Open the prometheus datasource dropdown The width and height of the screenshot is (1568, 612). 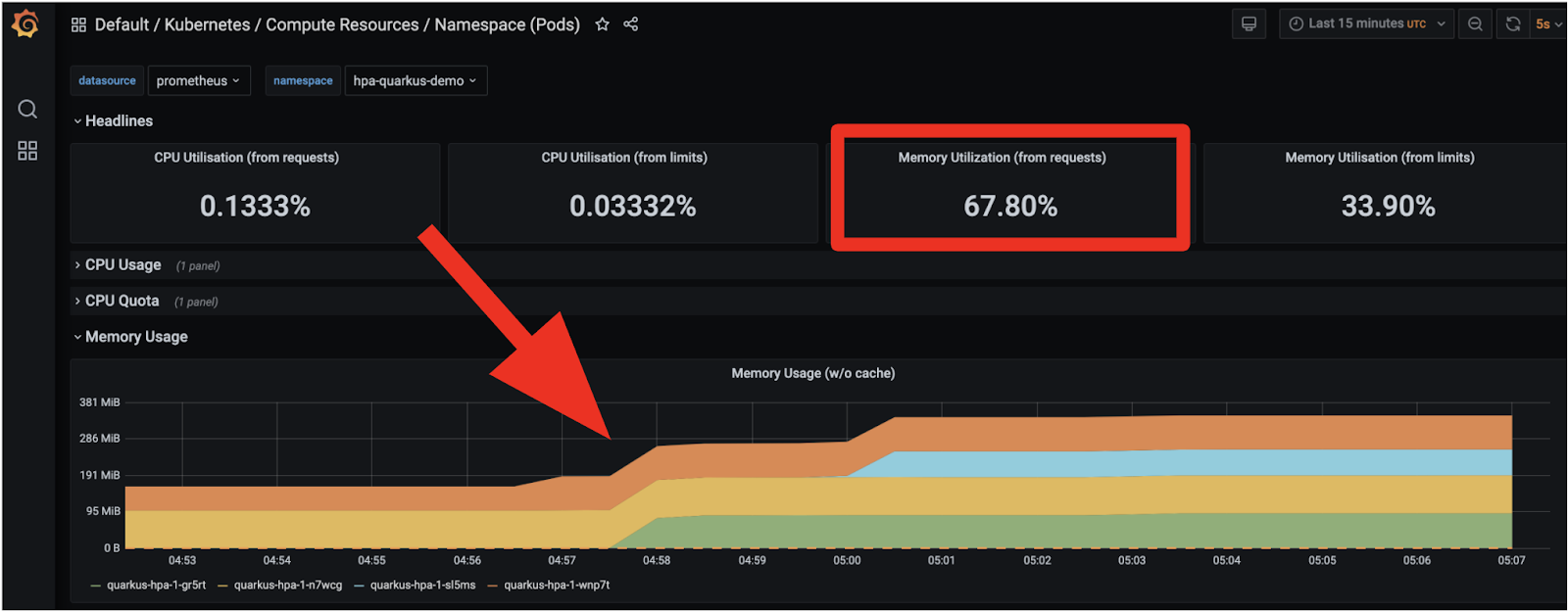(199, 80)
